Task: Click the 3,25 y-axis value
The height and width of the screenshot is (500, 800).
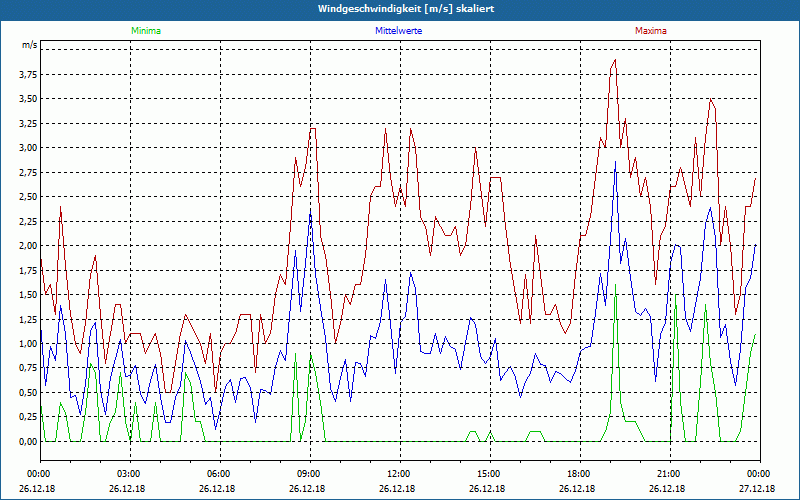Action: point(28,123)
